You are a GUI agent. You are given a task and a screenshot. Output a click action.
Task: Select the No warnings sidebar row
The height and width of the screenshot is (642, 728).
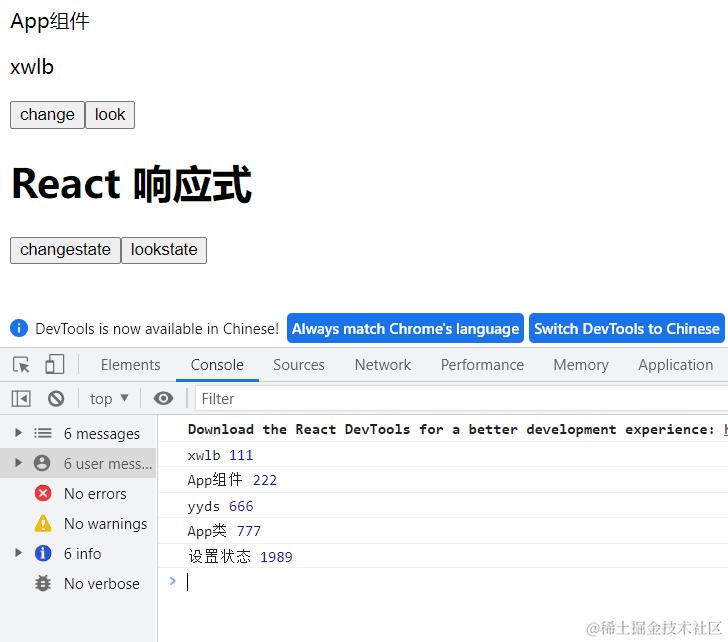click(x=78, y=523)
